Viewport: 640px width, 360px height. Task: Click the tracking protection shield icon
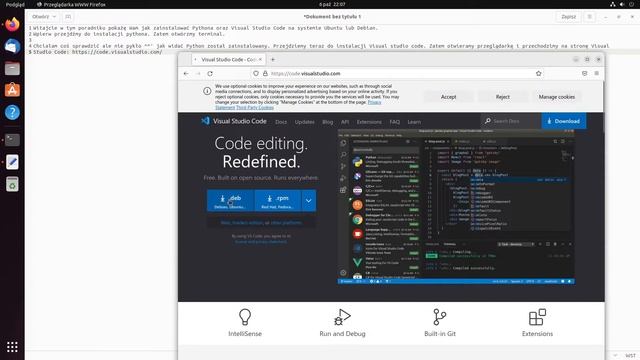pyautogui.click(x=256, y=73)
